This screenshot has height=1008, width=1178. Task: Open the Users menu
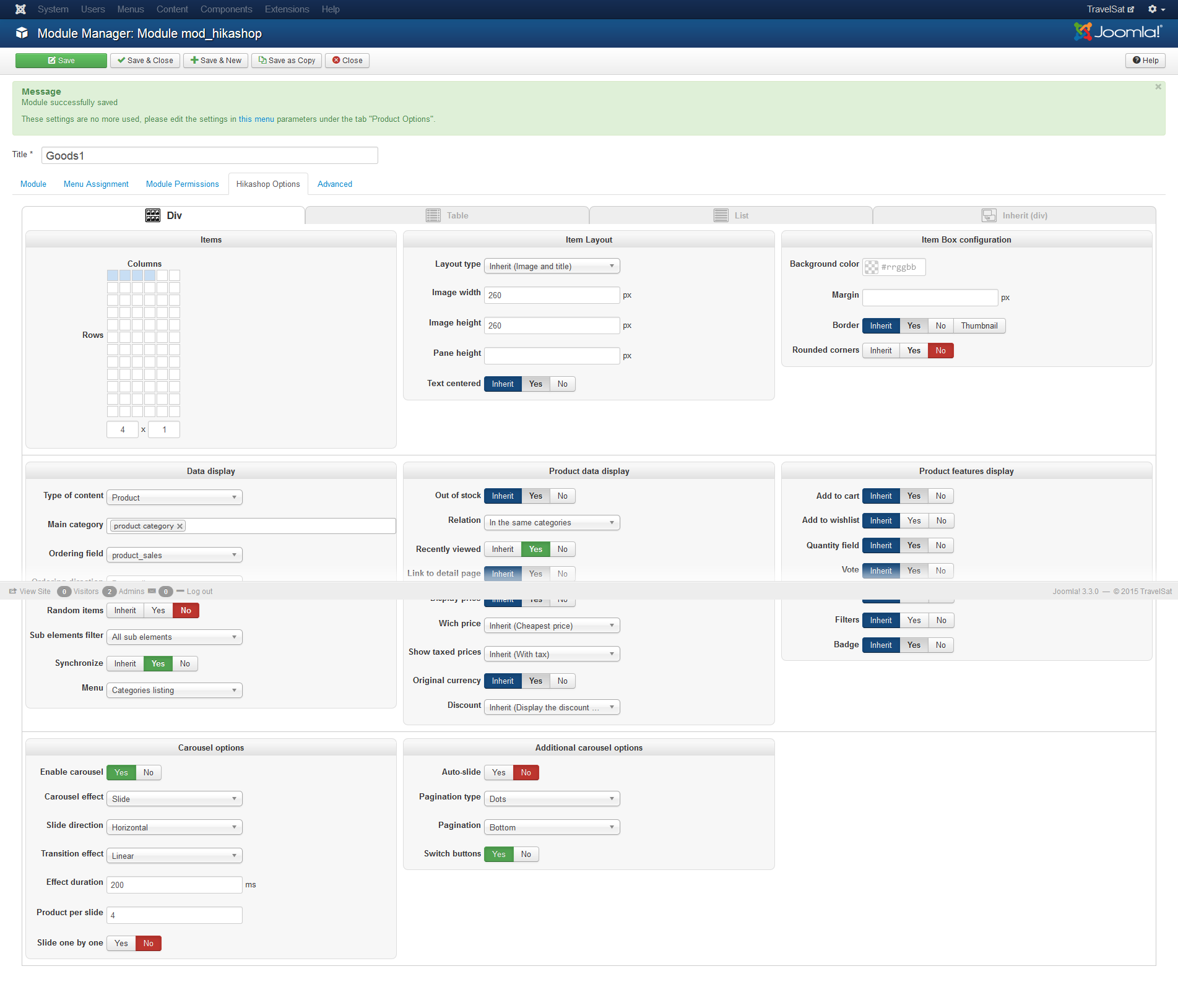(93, 9)
